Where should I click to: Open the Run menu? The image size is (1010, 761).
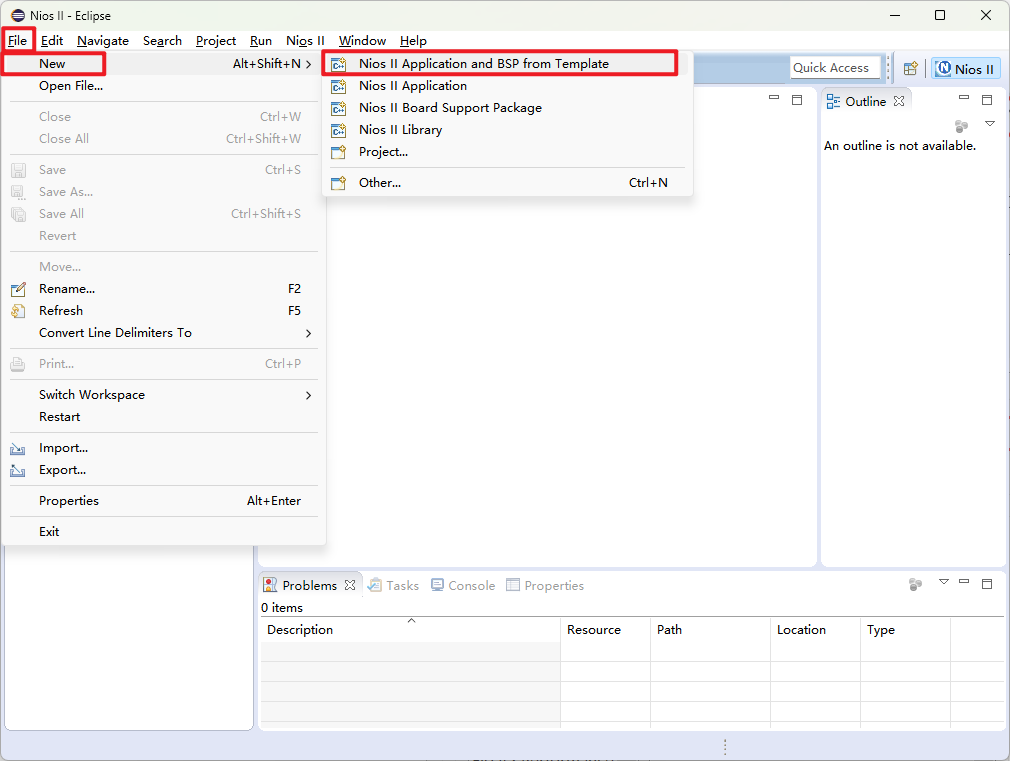[261, 41]
